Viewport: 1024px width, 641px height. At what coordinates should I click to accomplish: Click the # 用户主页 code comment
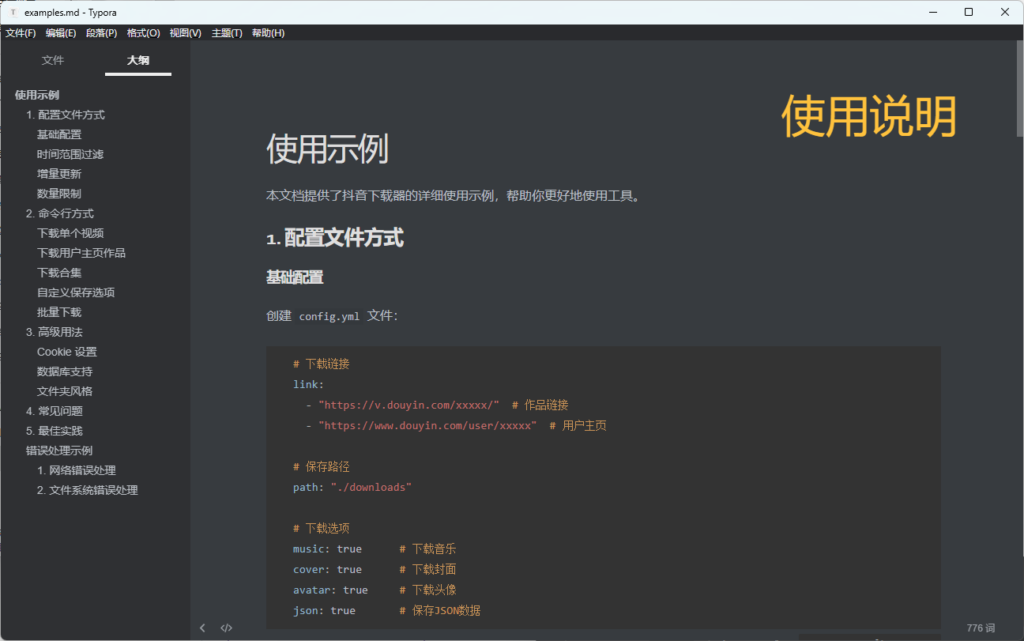578,426
